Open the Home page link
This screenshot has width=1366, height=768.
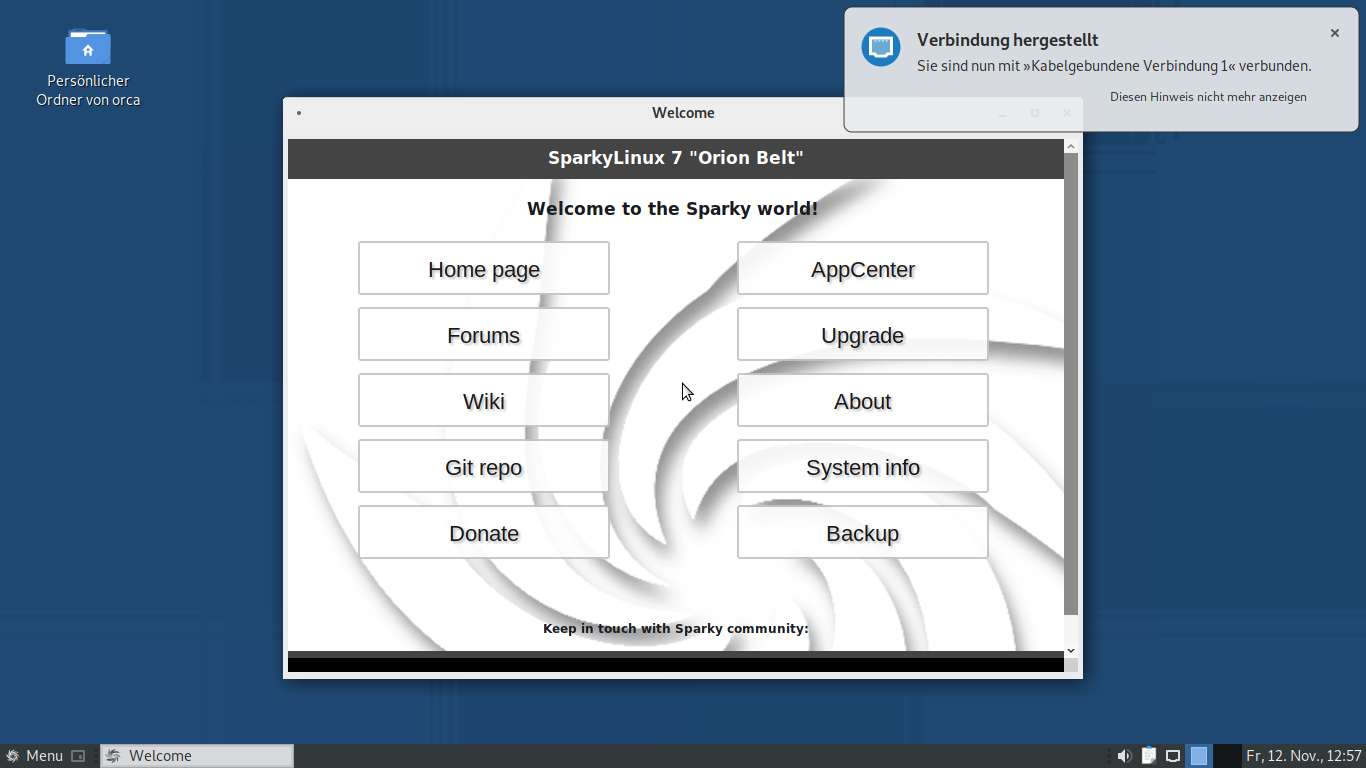484,268
